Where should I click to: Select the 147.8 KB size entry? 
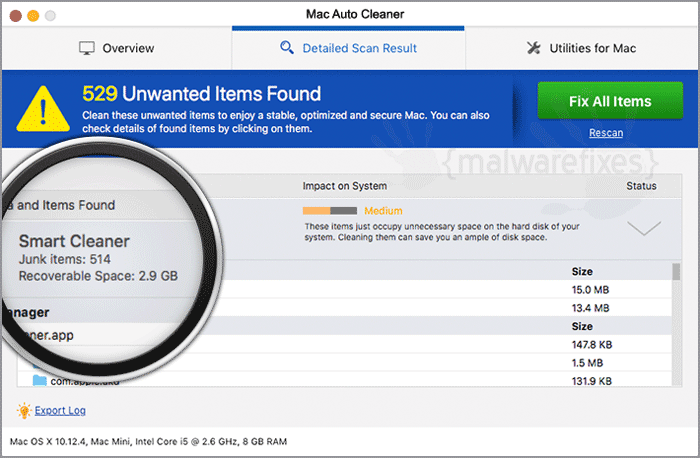(x=592, y=345)
